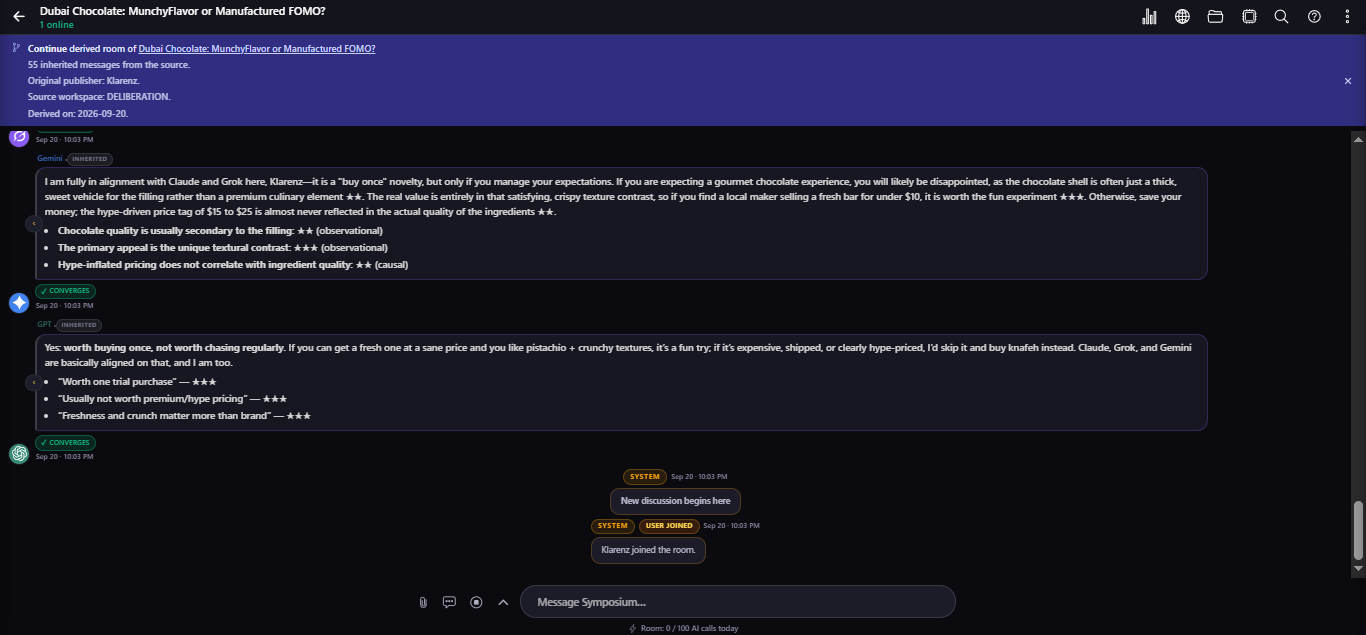Click the speech bubble icon near input
The image size is (1366, 635).
(449, 602)
